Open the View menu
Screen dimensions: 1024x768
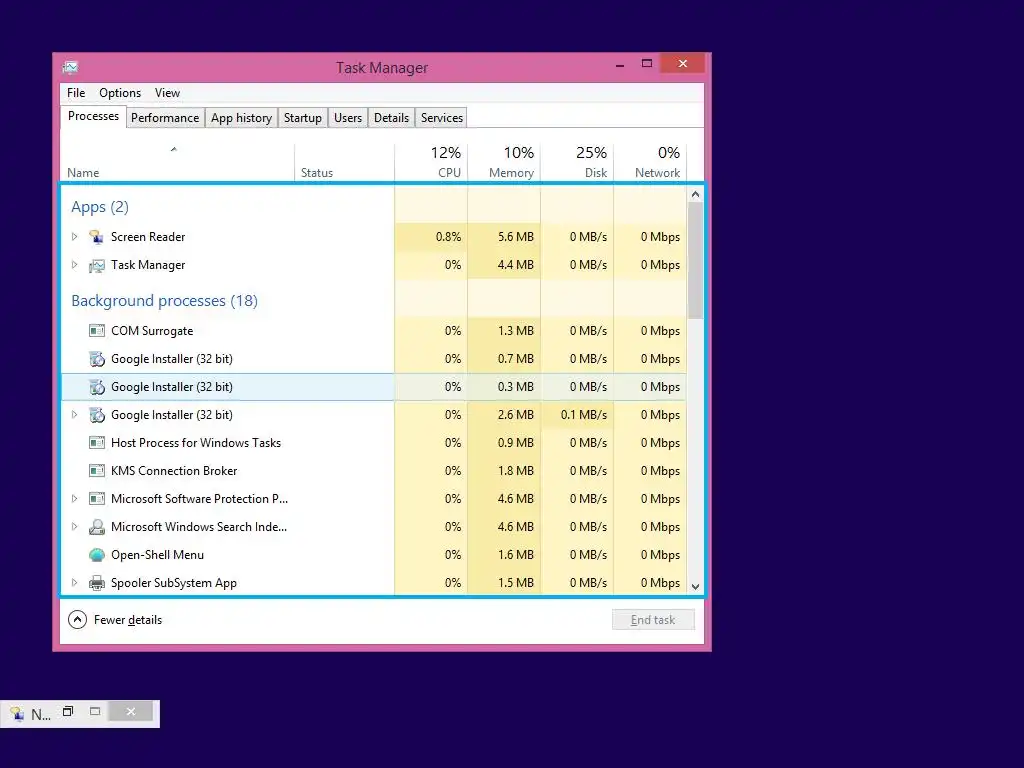pyautogui.click(x=167, y=93)
